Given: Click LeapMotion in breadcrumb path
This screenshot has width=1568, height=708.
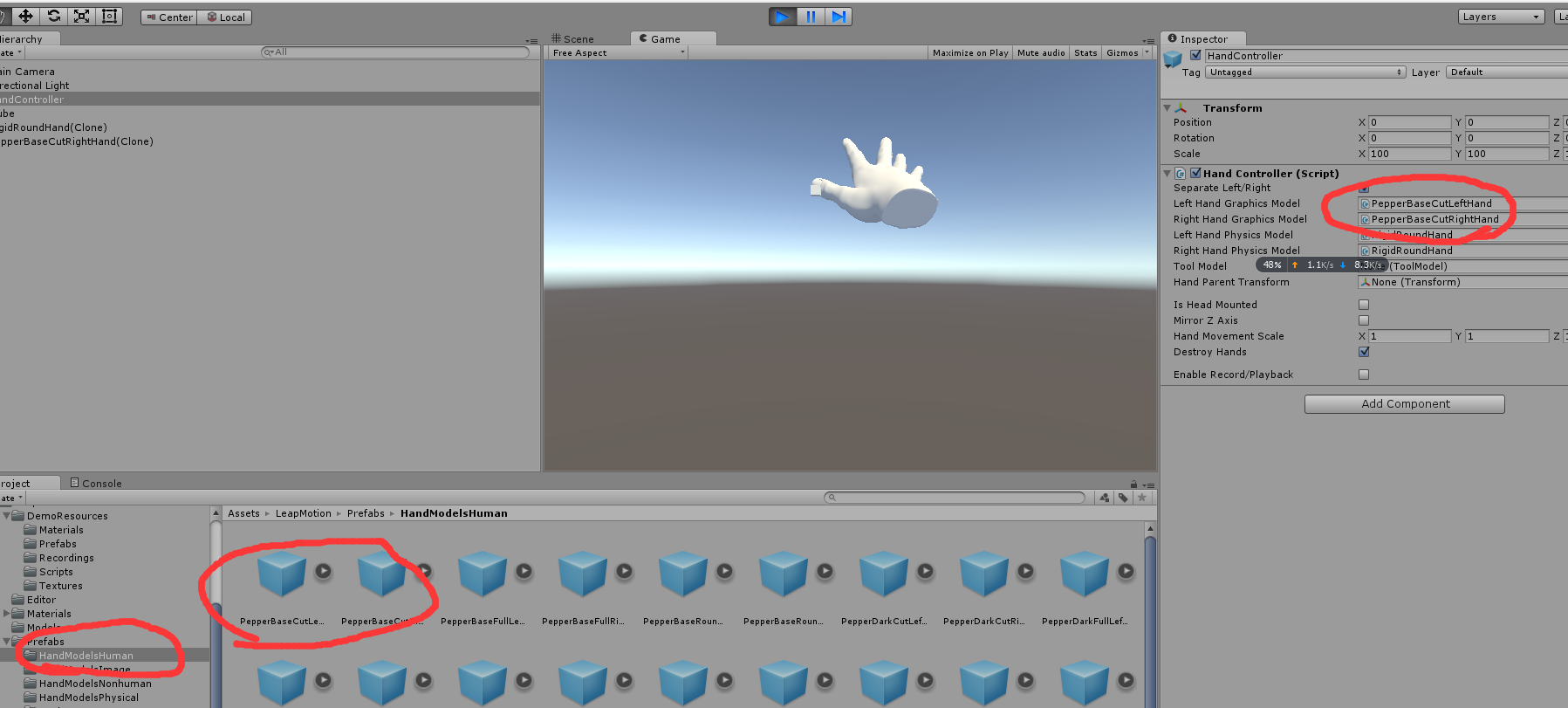Looking at the screenshot, I should (x=304, y=513).
